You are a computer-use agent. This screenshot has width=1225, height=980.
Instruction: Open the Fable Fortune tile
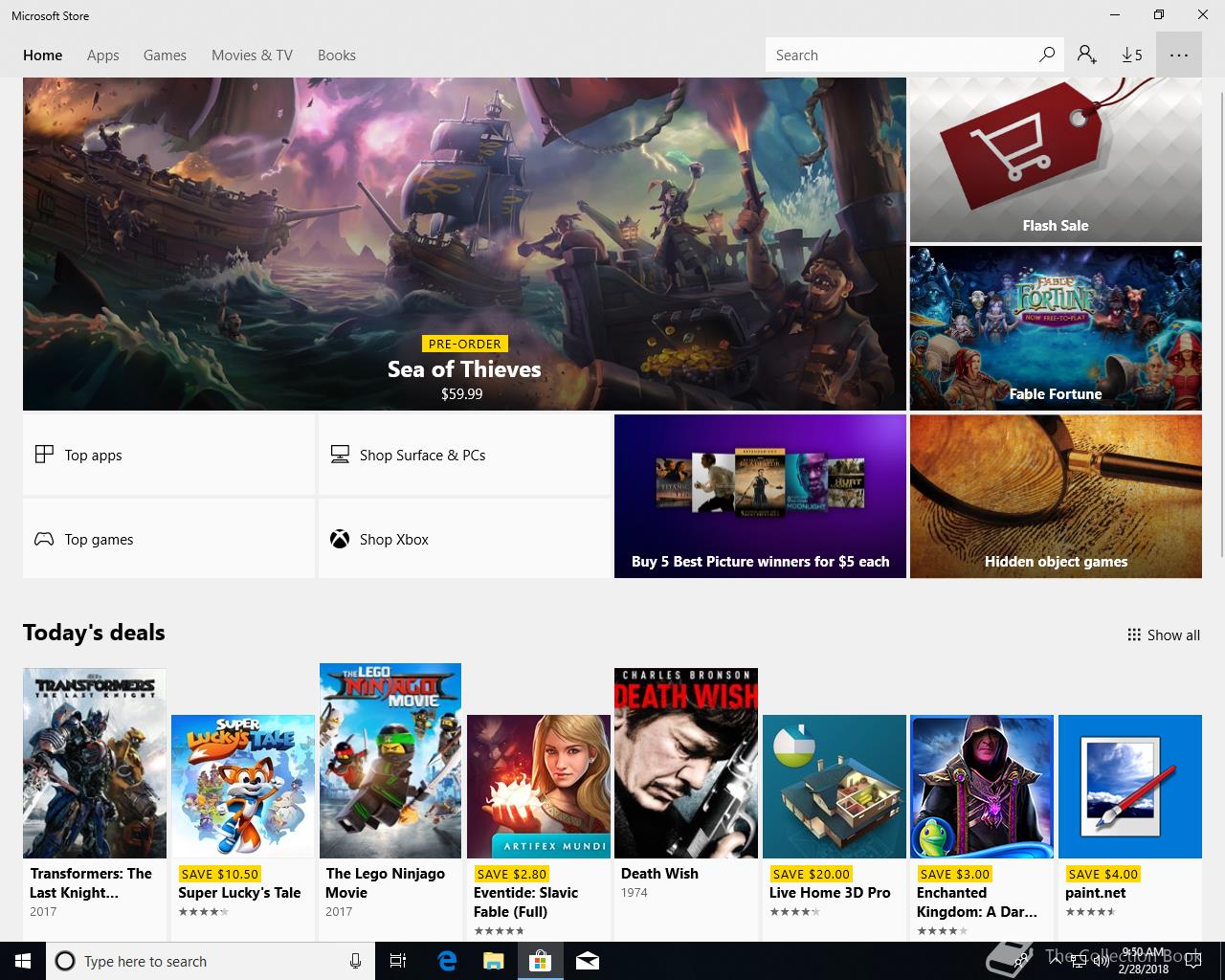(1056, 328)
